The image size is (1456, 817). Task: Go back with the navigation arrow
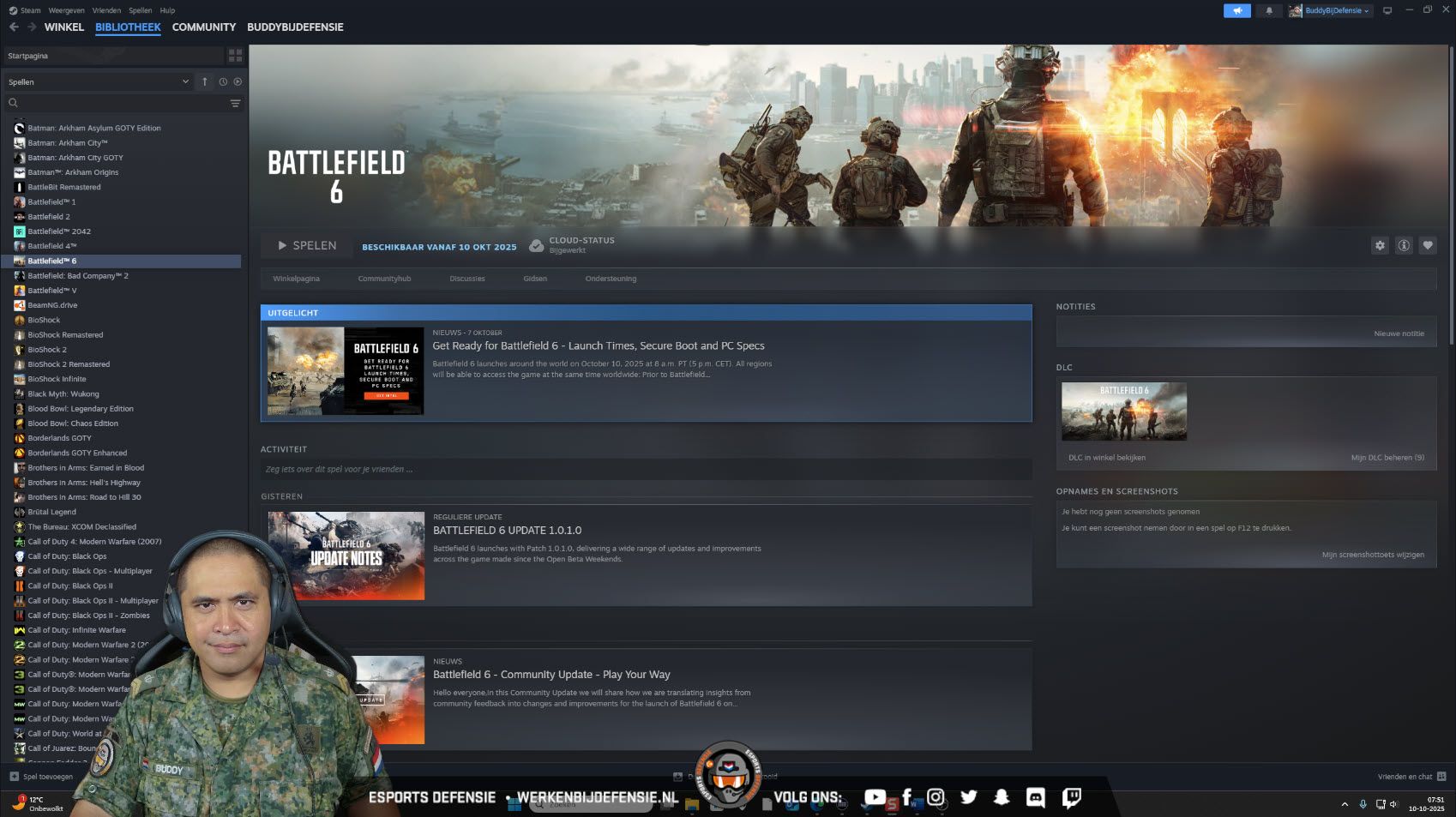coord(14,27)
